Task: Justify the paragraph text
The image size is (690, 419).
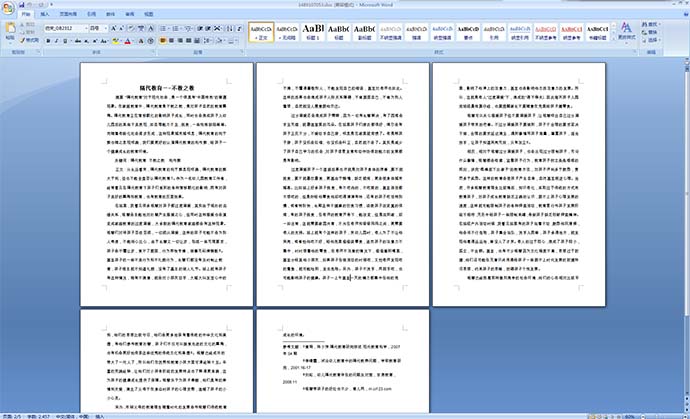Action: pos(188,41)
